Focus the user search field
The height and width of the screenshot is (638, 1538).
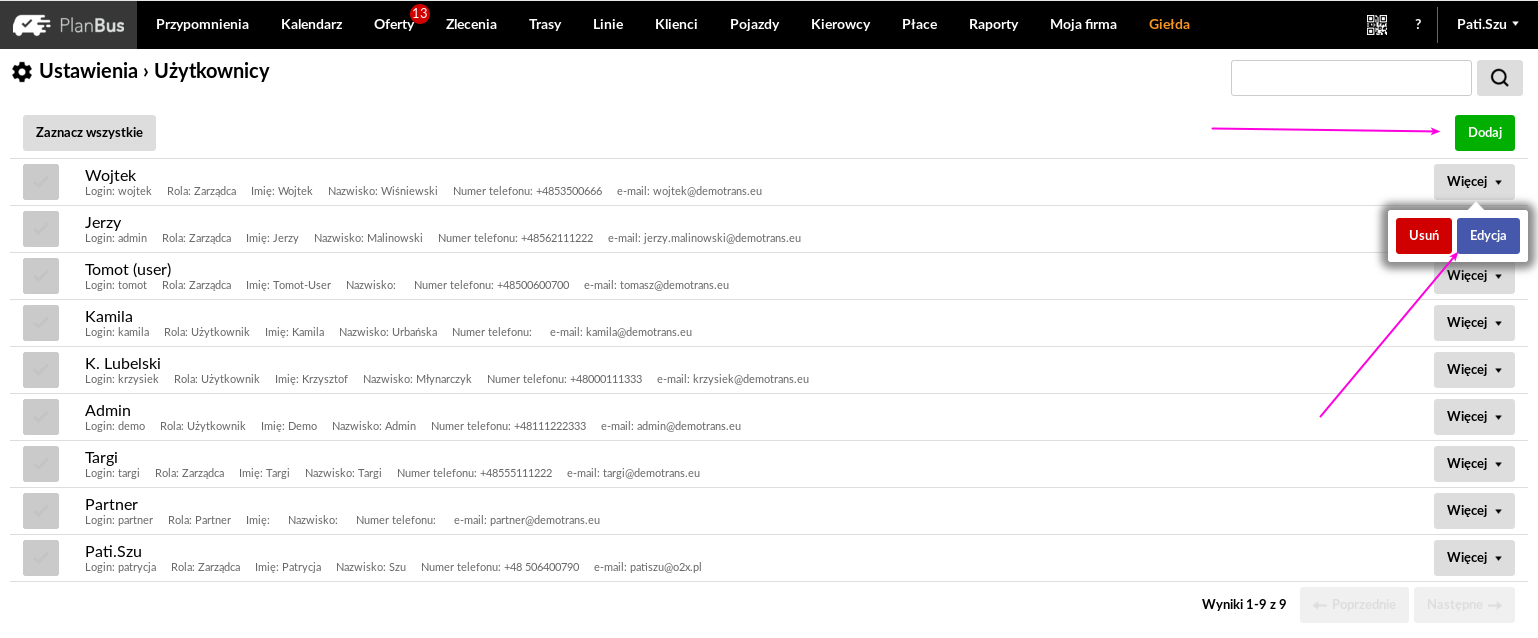tap(1351, 78)
